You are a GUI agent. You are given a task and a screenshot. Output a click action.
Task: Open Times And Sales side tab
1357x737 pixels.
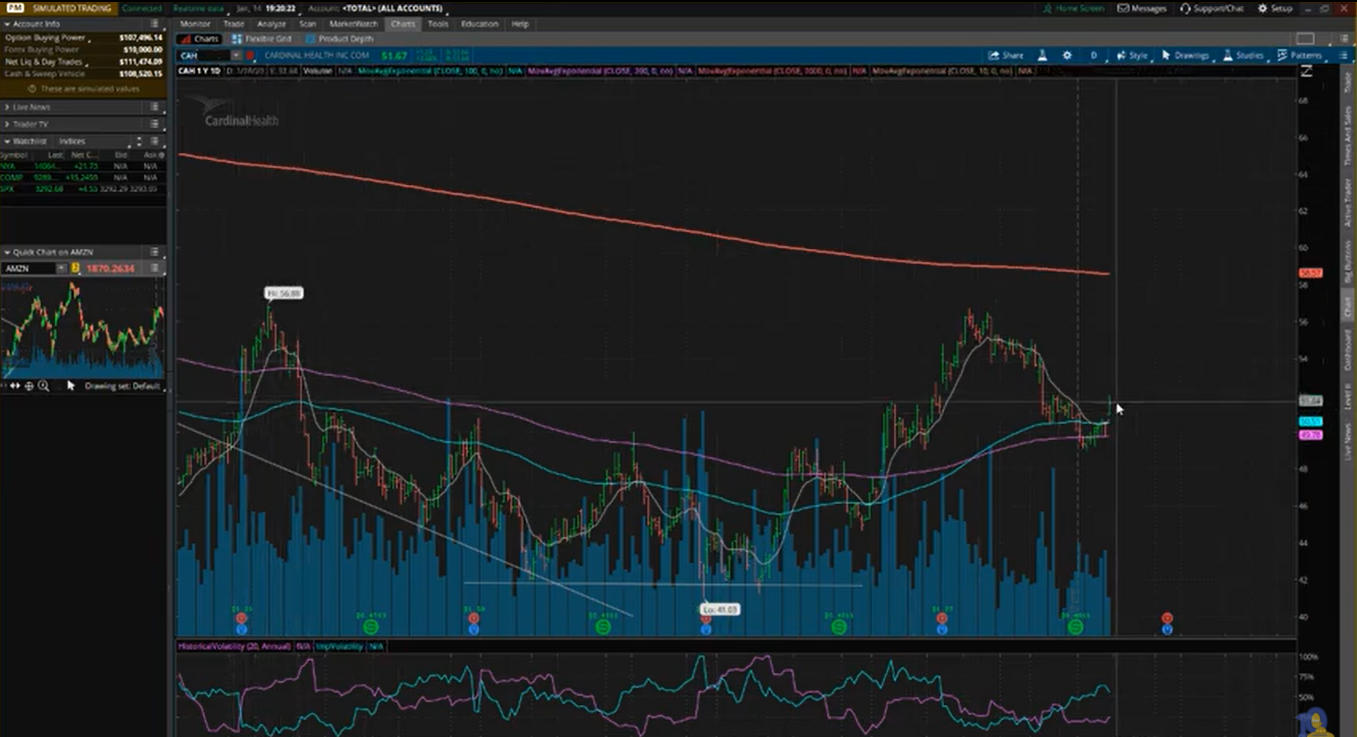1347,136
